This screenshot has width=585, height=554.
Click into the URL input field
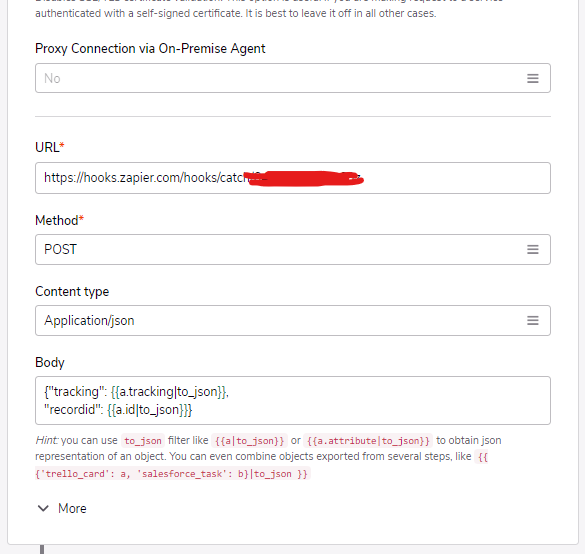[293, 178]
